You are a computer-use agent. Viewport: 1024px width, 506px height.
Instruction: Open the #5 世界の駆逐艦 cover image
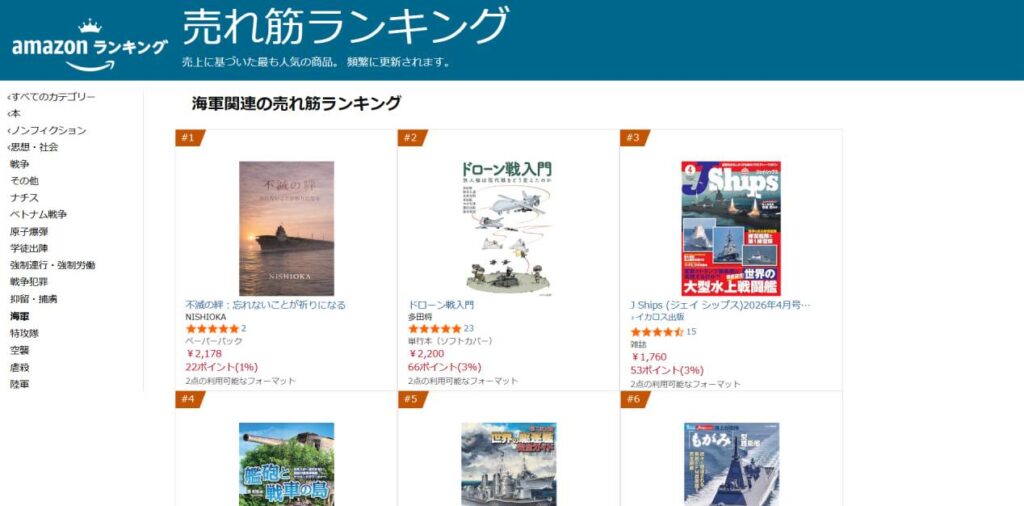click(x=509, y=464)
